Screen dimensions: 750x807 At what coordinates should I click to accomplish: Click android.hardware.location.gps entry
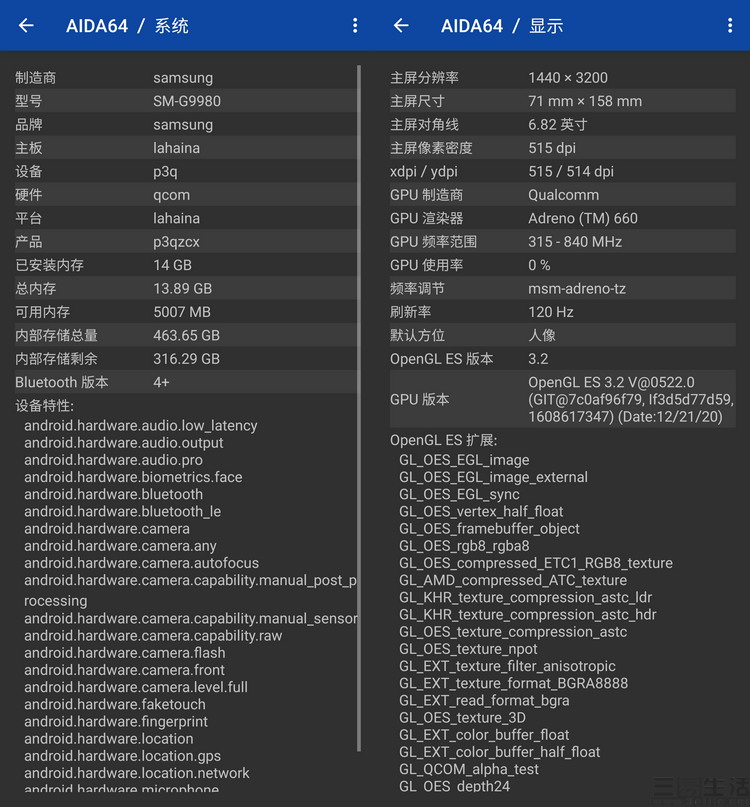click(123, 756)
